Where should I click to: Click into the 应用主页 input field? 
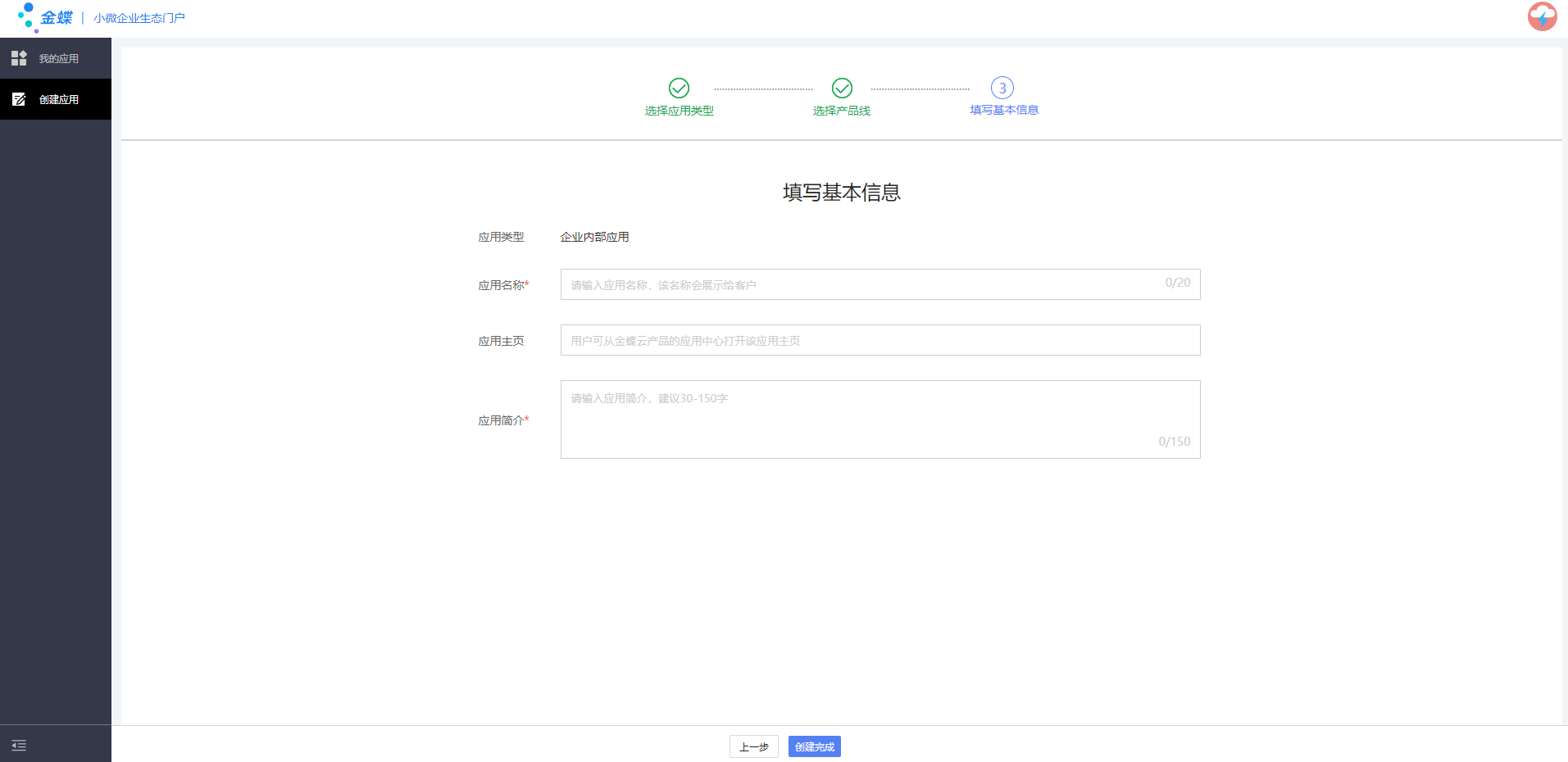coord(879,340)
